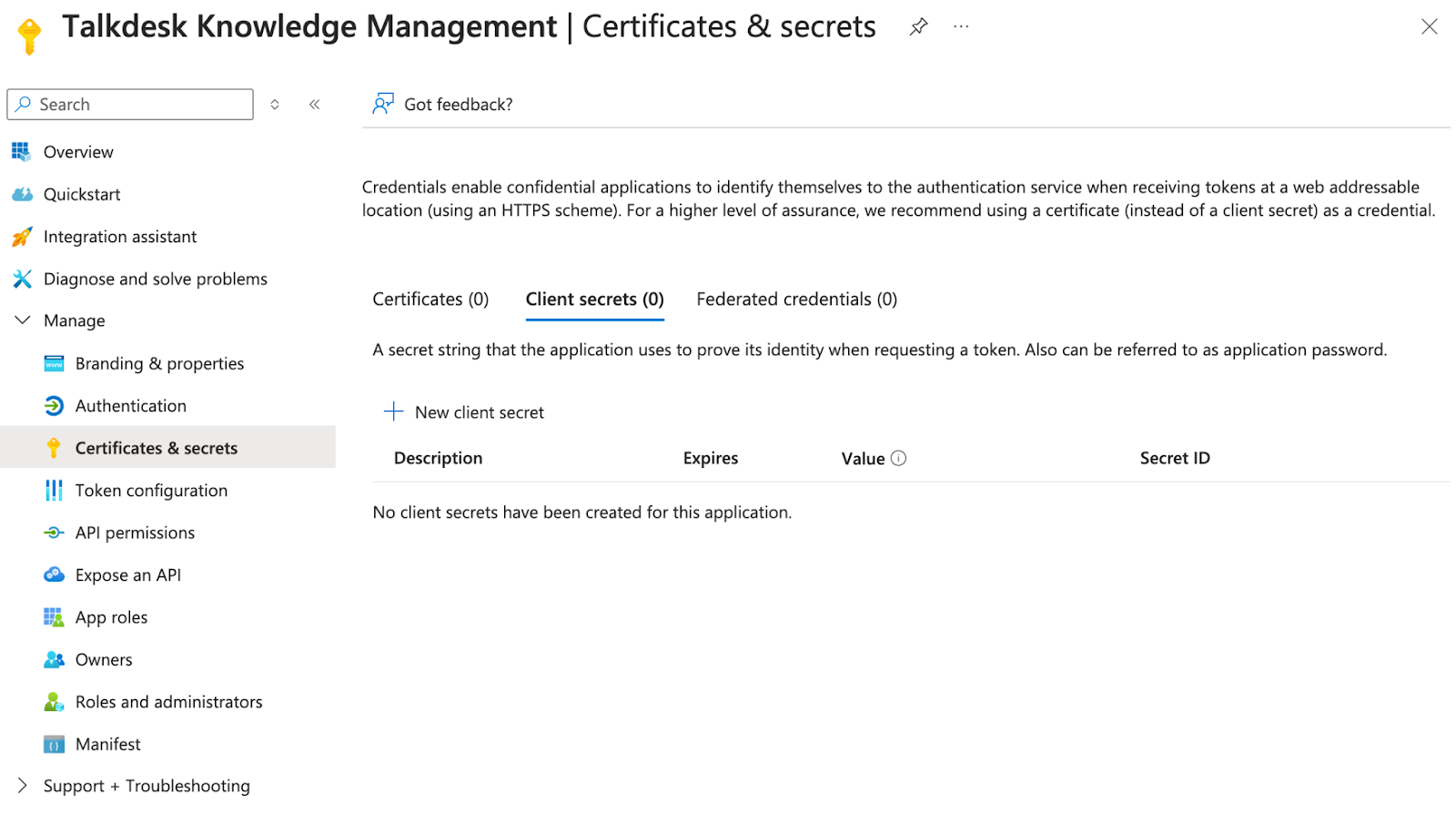
Task: Click the Manage section label
Action: (x=75, y=320)
